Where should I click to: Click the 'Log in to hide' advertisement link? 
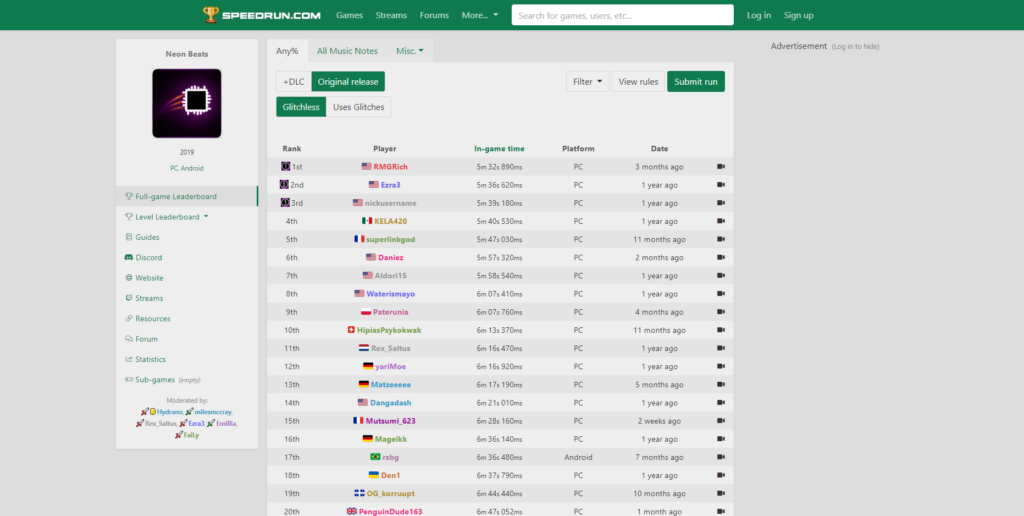[x=856, y=46]
